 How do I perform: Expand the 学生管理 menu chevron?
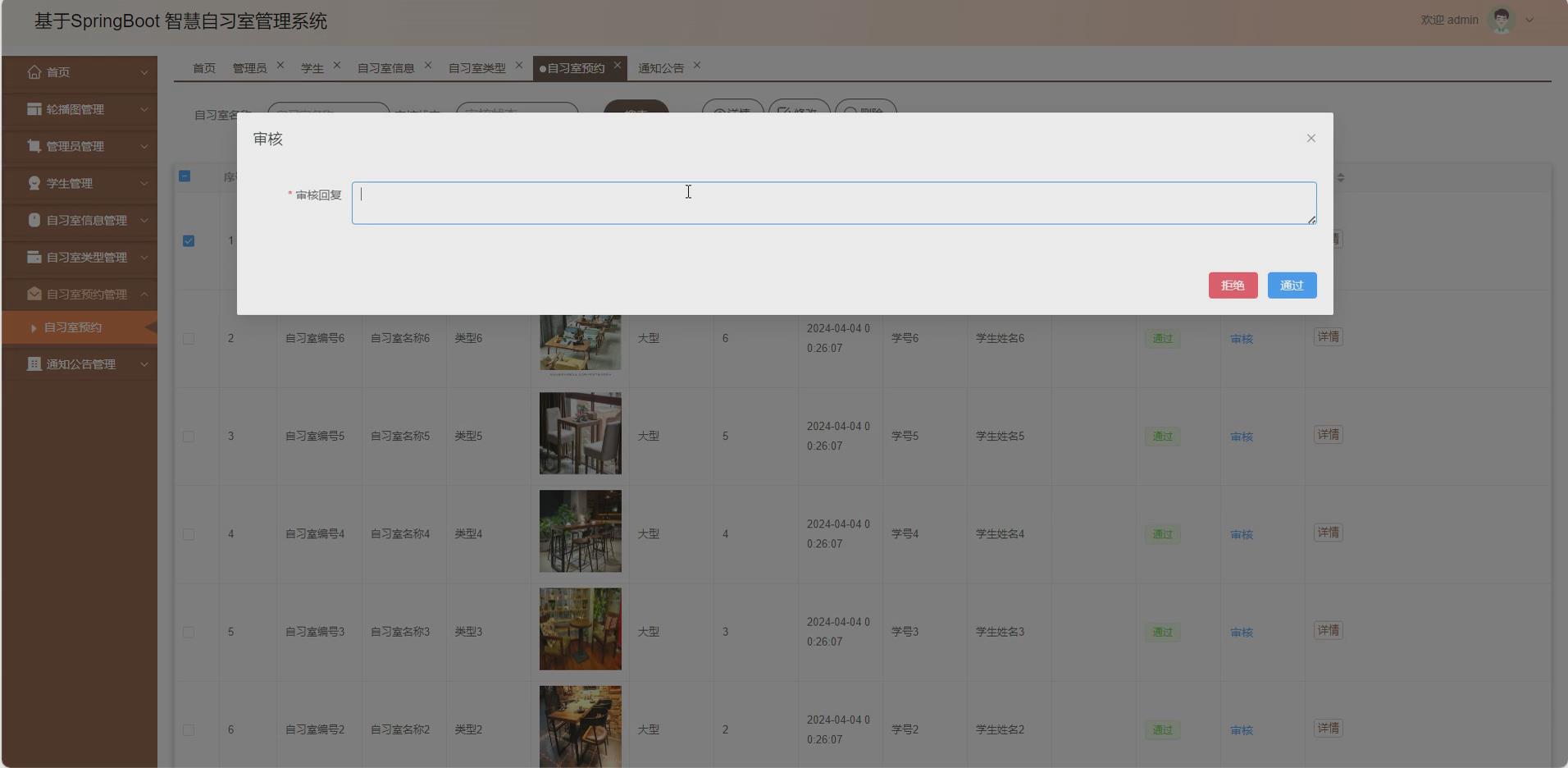(x=144, y=183)
